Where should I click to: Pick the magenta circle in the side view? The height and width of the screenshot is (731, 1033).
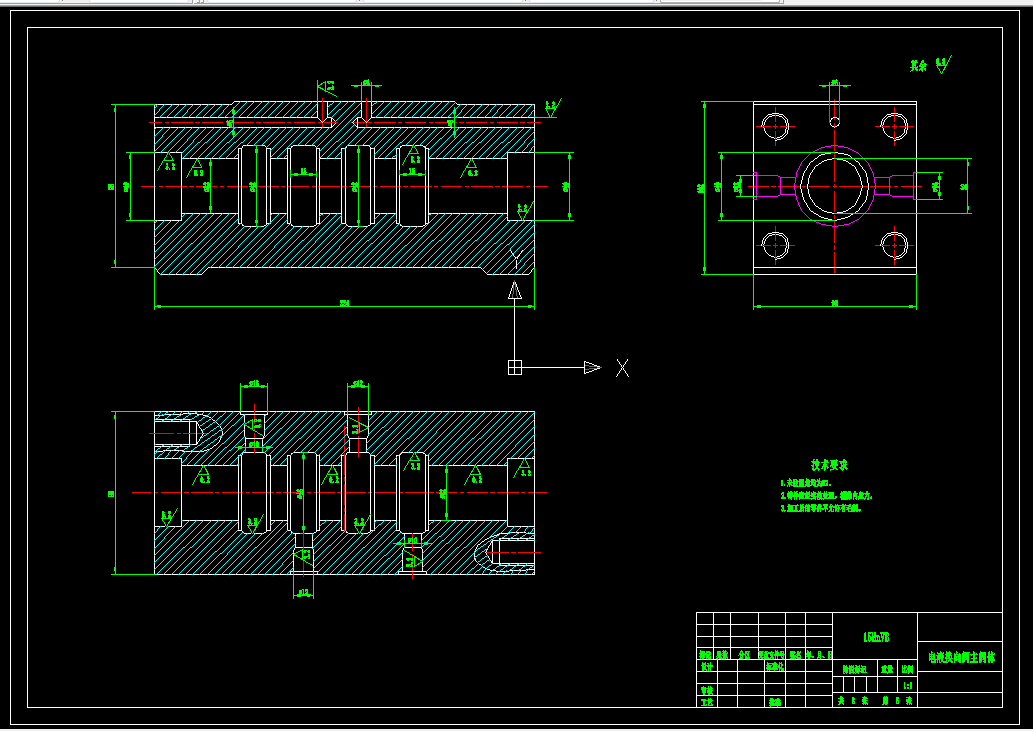click(x=835, y=186)
